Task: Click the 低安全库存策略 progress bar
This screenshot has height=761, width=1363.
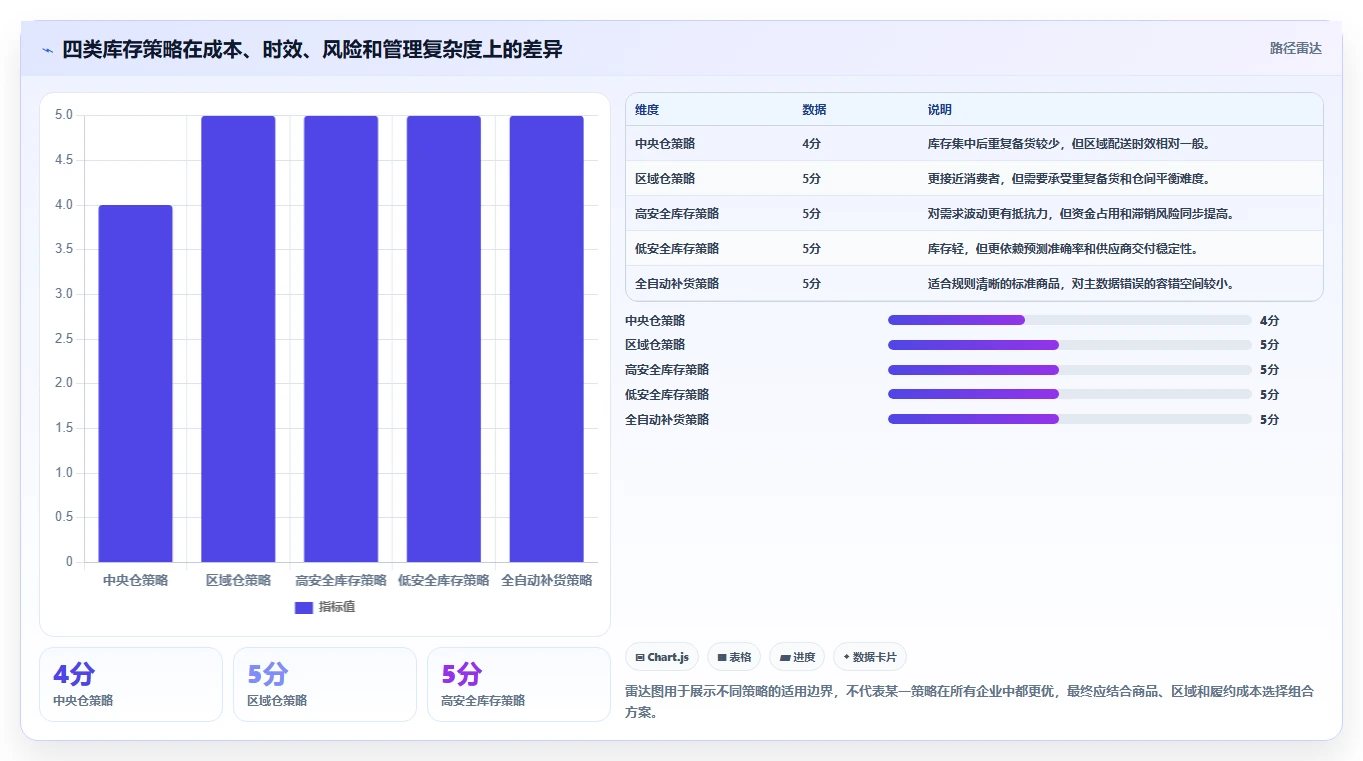Action: click(x=1070, y=395)
